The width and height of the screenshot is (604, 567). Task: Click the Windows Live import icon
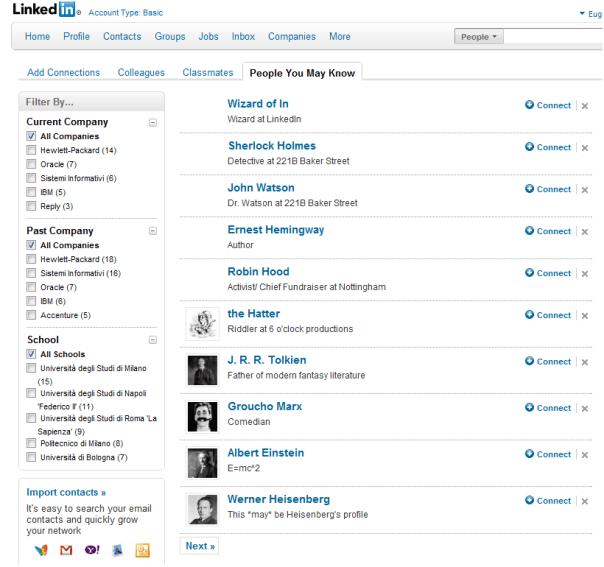(x=40, y=550)
